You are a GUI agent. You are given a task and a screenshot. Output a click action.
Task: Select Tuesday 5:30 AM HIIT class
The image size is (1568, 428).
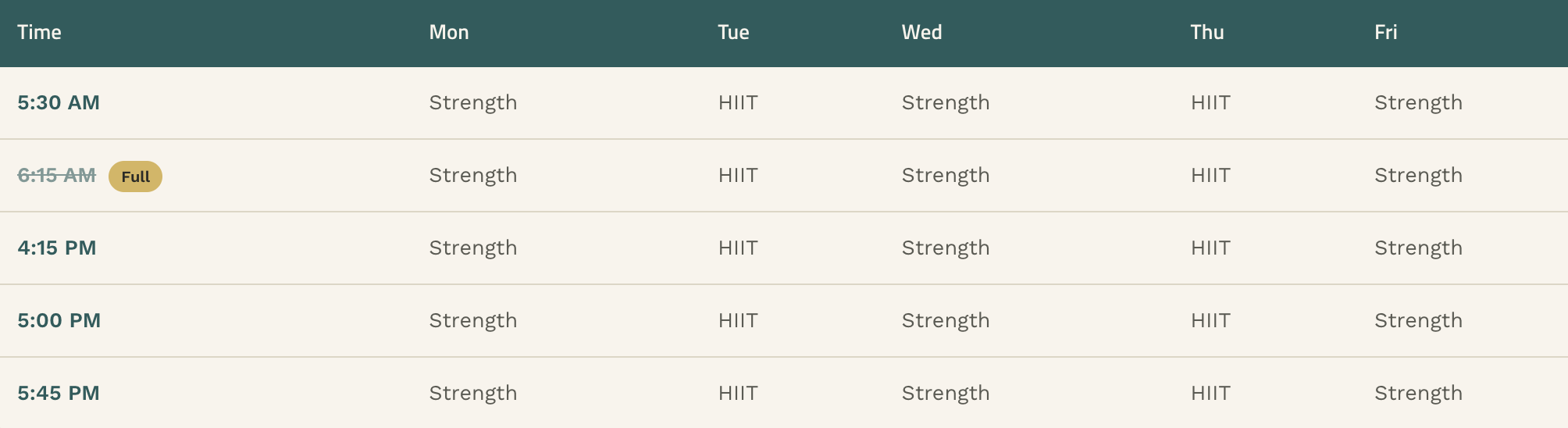738,103
